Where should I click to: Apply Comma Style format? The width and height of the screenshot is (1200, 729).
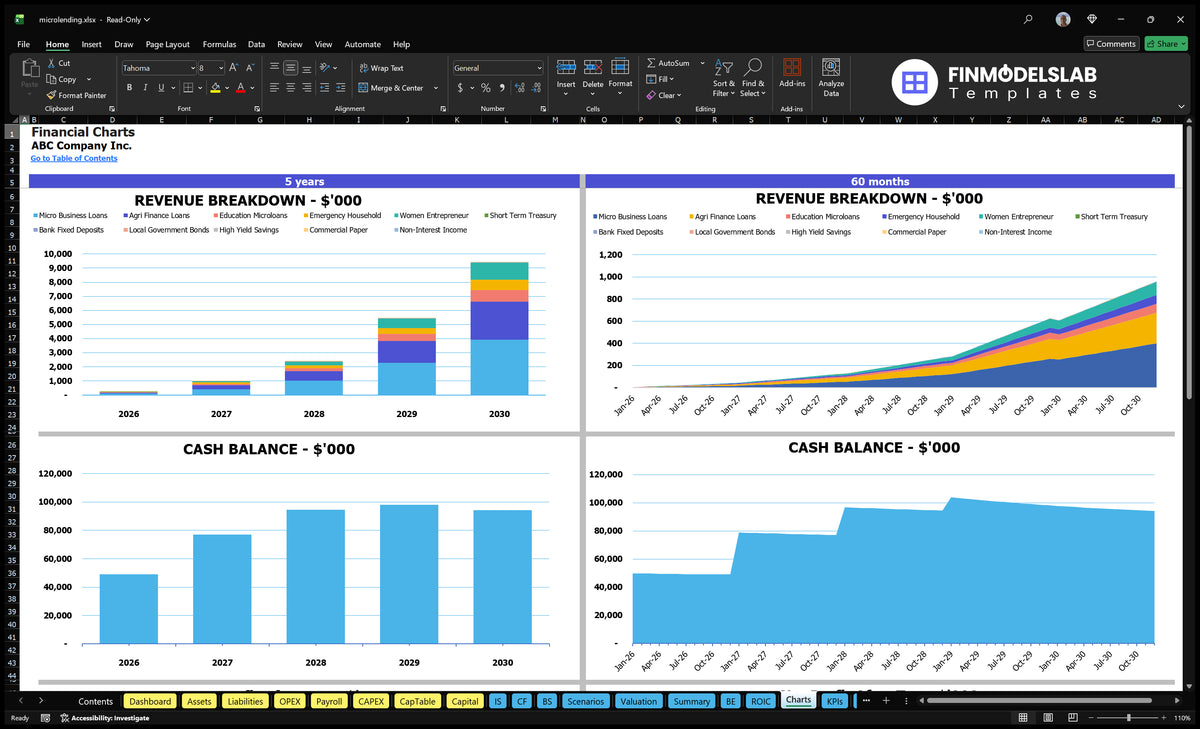pyautogui.click(x=501, y=88)
